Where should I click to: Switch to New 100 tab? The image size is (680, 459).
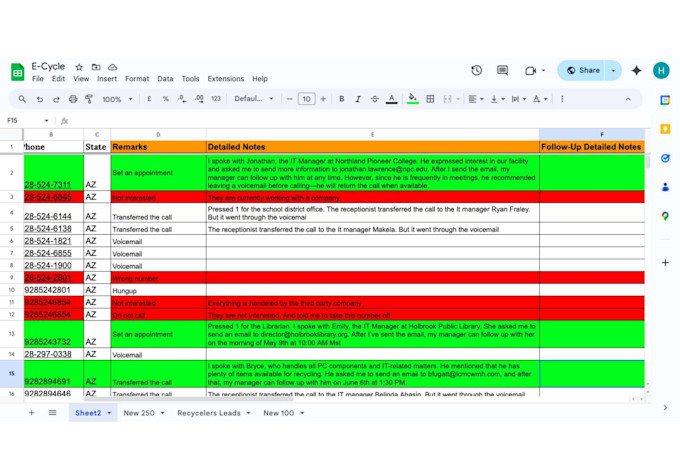pyautogui.click(x=278, y=413)
